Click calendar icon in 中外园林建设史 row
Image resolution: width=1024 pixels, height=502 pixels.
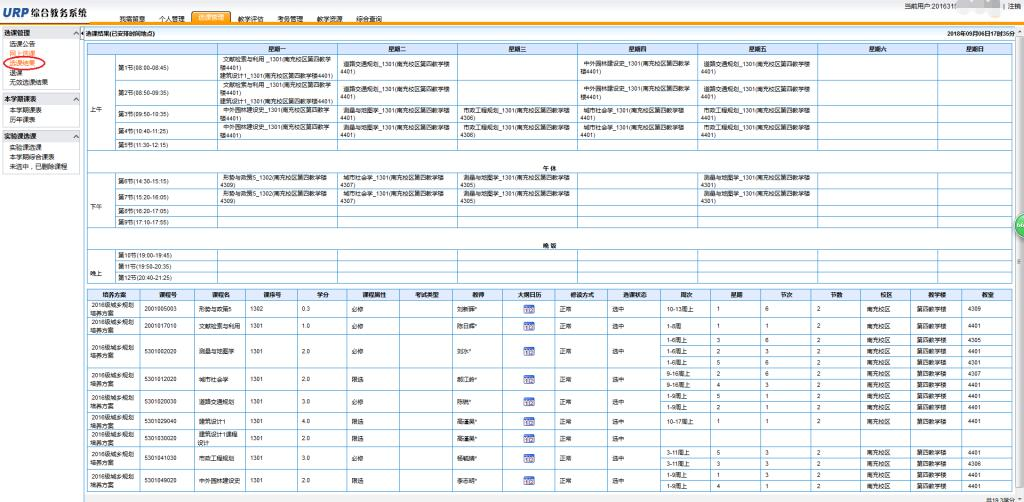(528, 479)
